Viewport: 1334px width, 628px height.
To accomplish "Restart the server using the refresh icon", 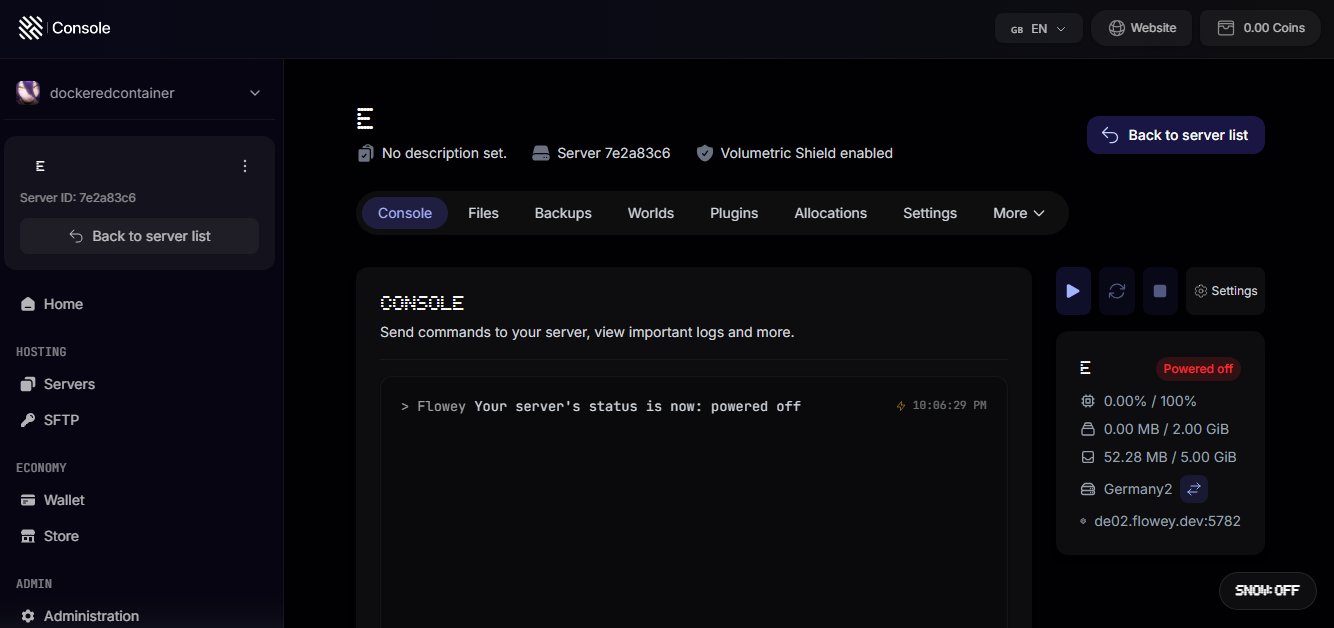I will [x=1116, y=291].
